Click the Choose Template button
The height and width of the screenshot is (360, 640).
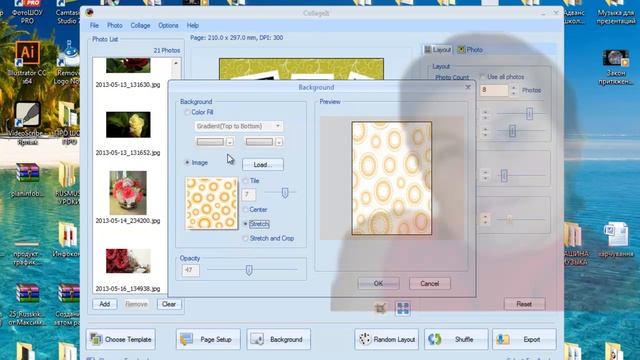click(121, 339)
